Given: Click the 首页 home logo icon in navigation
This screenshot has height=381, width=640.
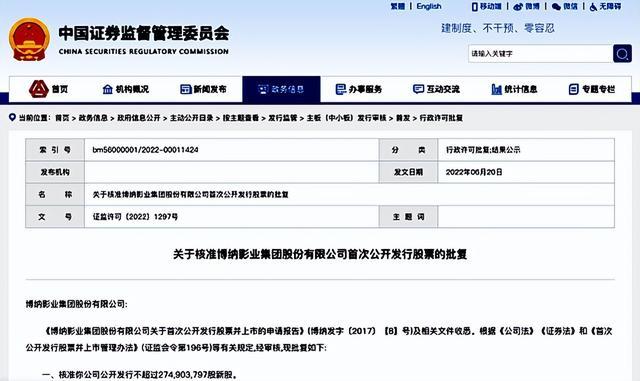Looking at the screenshot, I should coord(39,89).
